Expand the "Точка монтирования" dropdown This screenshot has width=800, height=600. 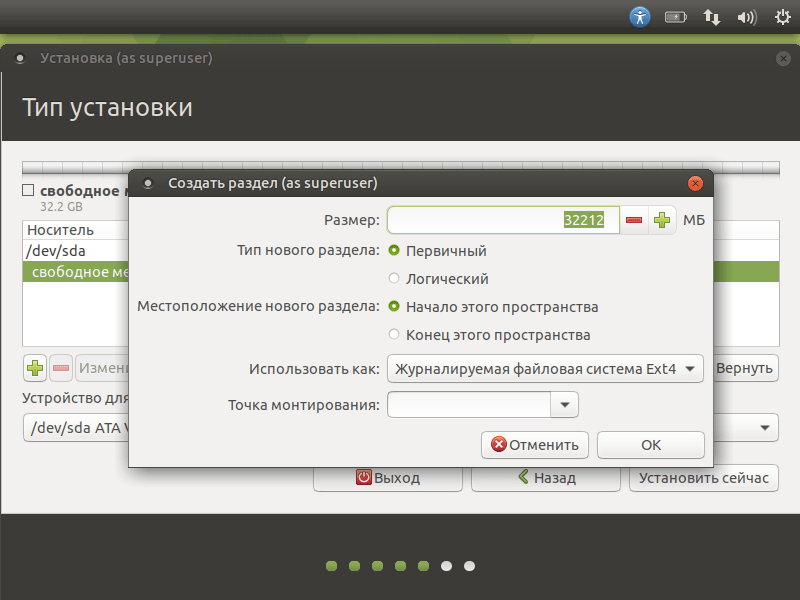click(x=564, y=404)
